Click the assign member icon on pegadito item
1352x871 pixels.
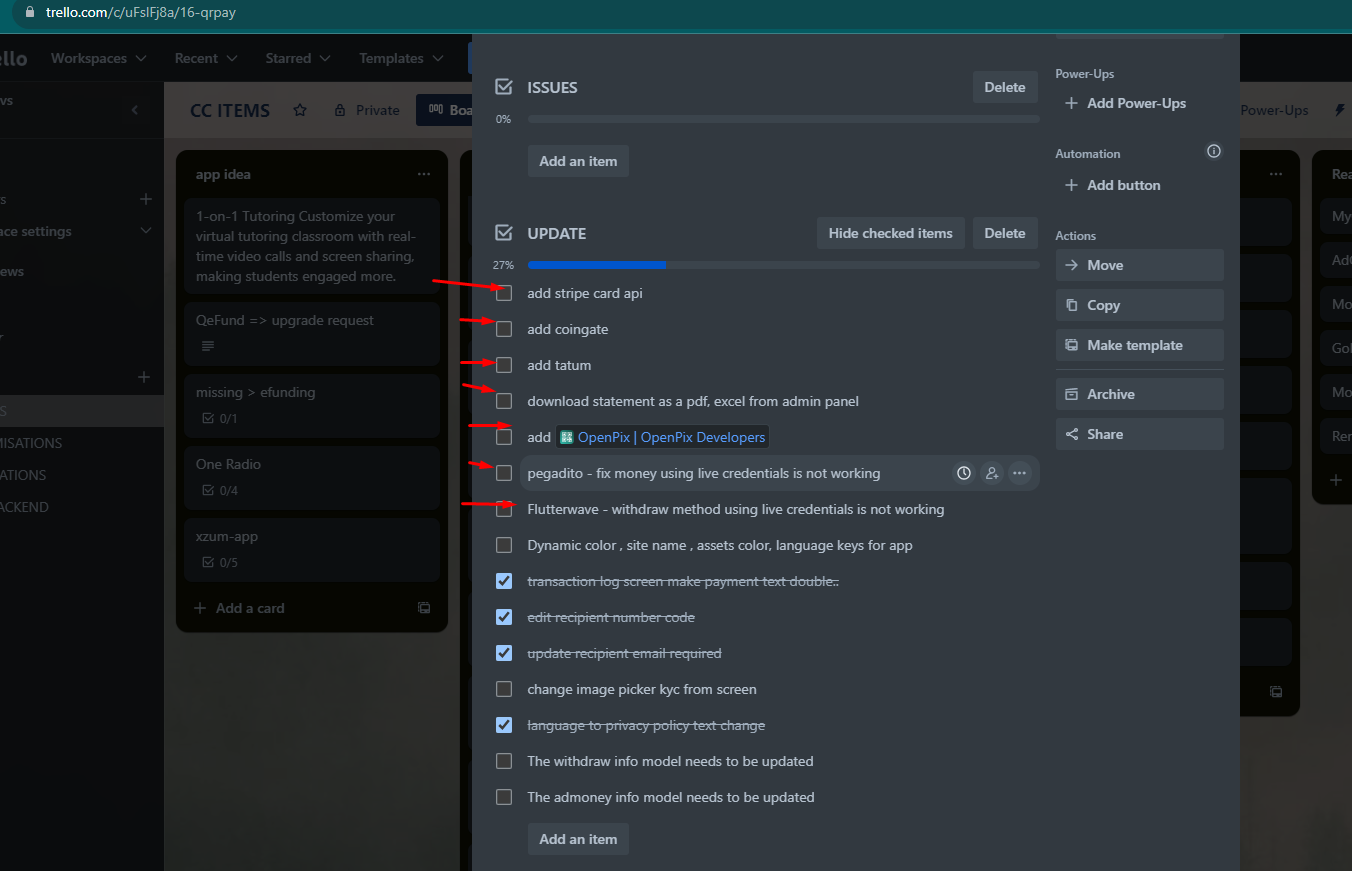click(x=991, y=473)
